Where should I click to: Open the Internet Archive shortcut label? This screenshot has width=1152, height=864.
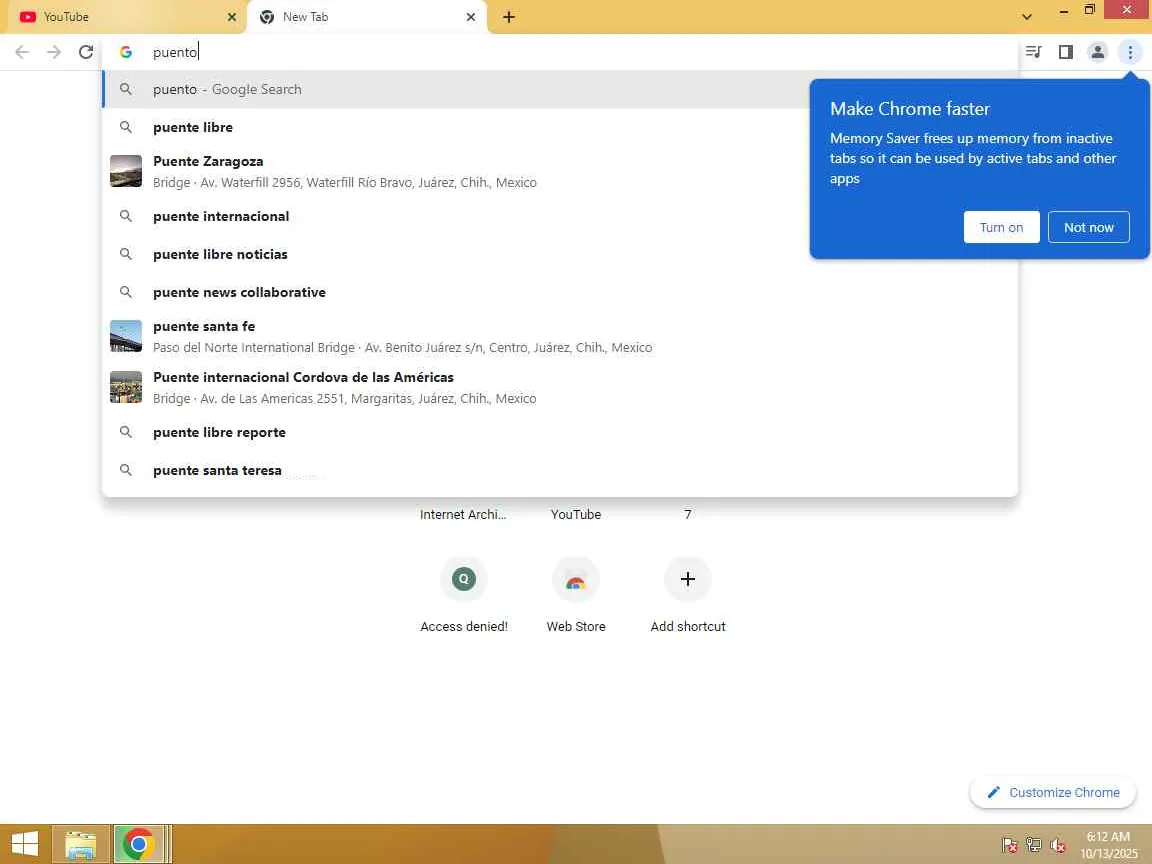coord(463,514)
